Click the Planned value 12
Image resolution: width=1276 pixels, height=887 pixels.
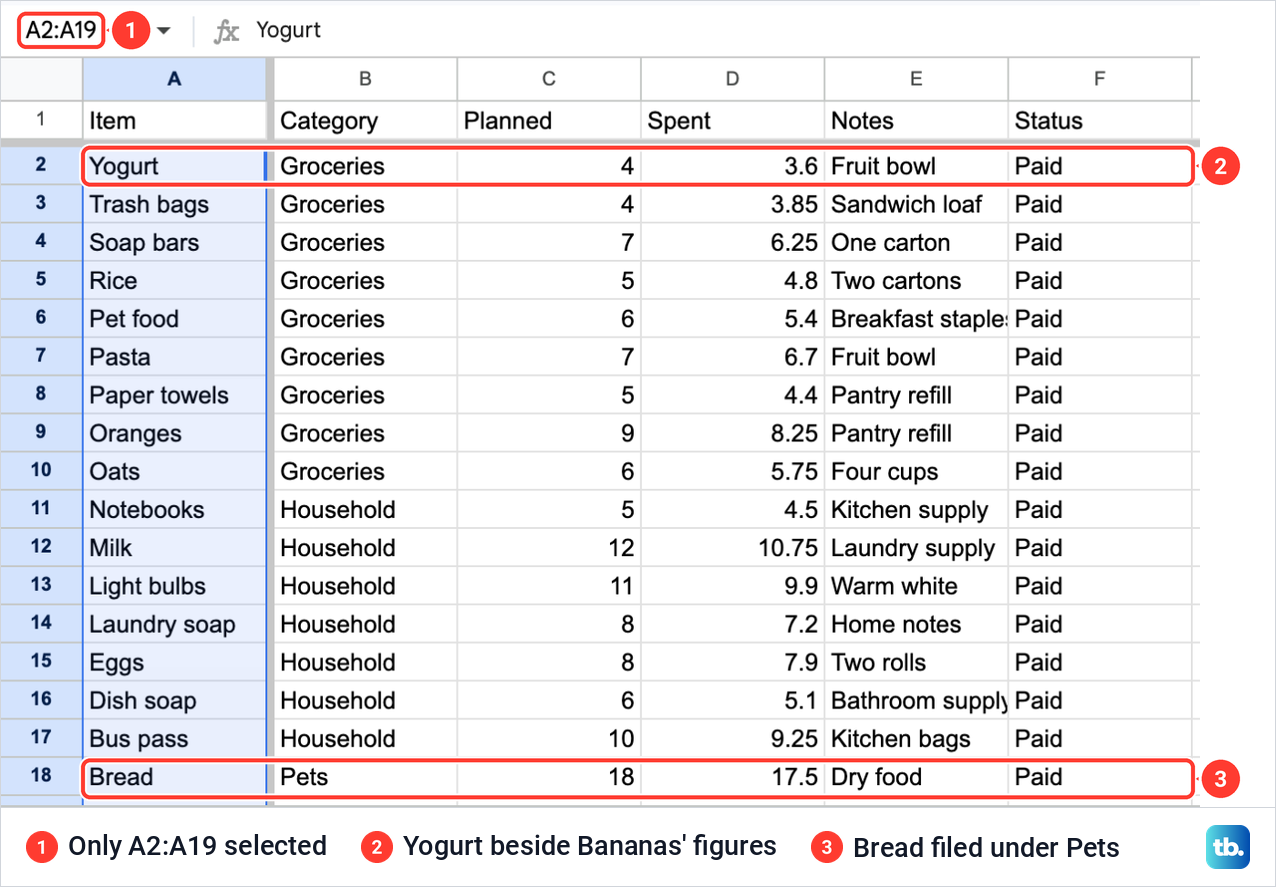tap(549, 547)
